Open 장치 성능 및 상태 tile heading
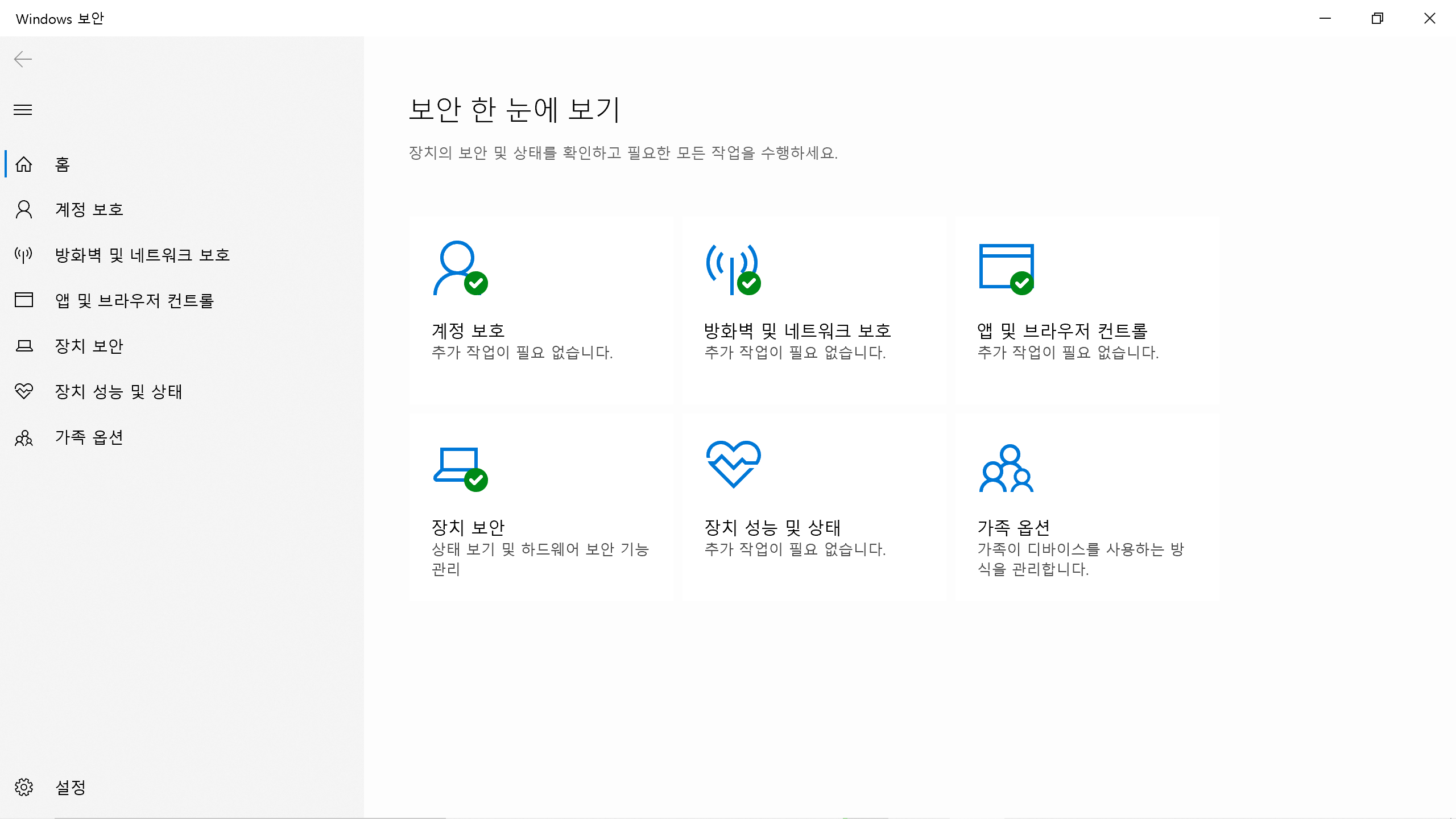This screenshot has height=819, width=1456. point(772,527)
